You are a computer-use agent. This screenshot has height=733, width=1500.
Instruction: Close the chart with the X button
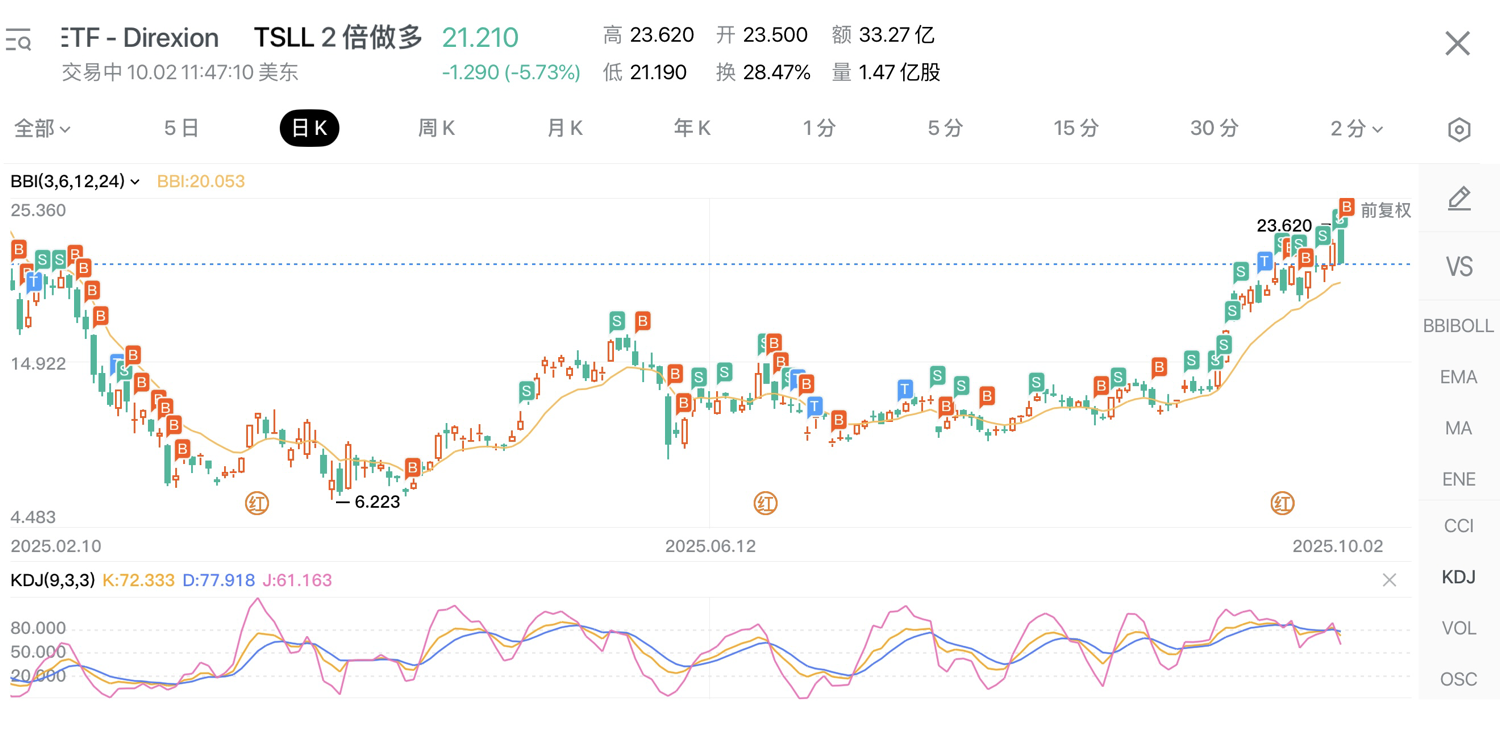click(x=1457, y=43)
